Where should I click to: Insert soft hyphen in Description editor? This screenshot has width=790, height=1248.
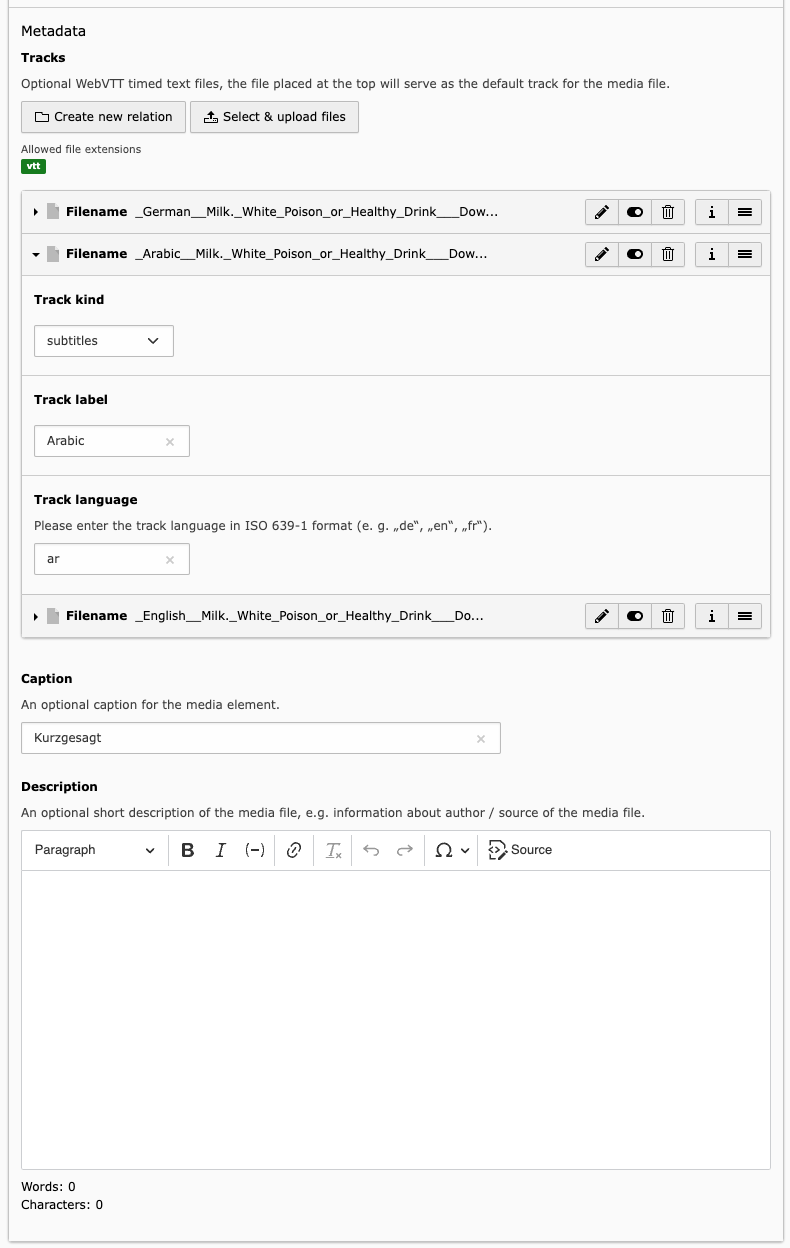255,850
